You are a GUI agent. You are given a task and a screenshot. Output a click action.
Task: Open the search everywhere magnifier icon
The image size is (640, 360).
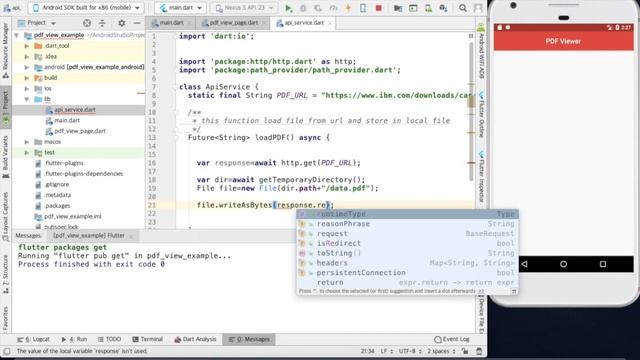462,8
